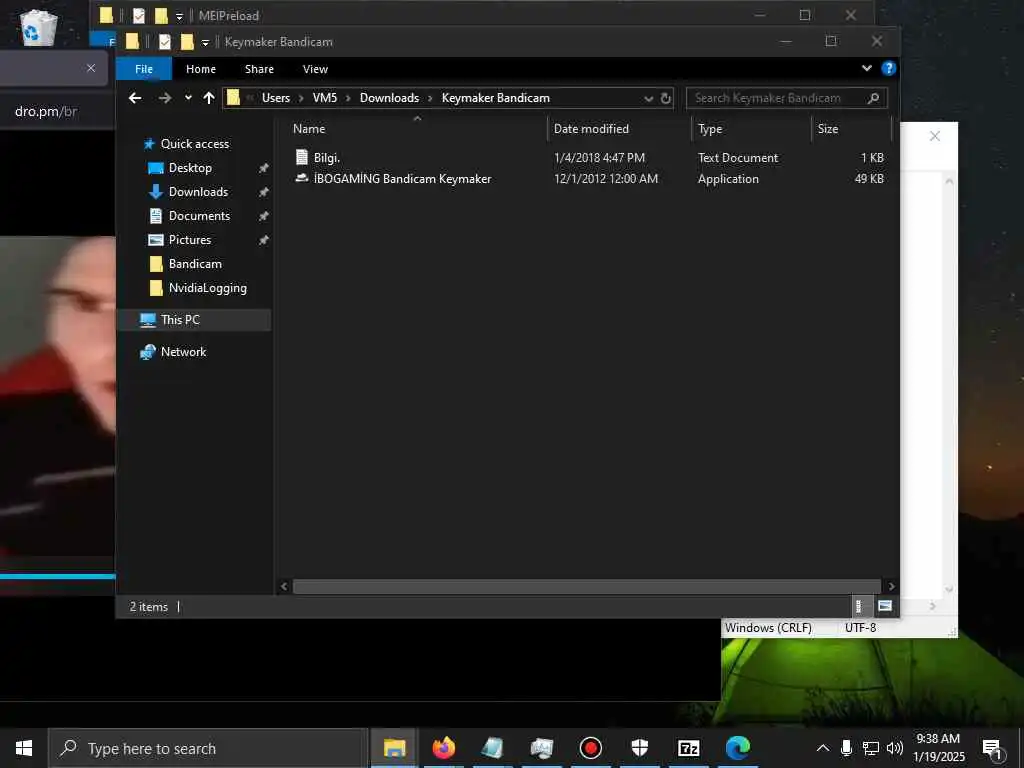
Task: Go up one folder level arrow
Action: tap(209, 98)
